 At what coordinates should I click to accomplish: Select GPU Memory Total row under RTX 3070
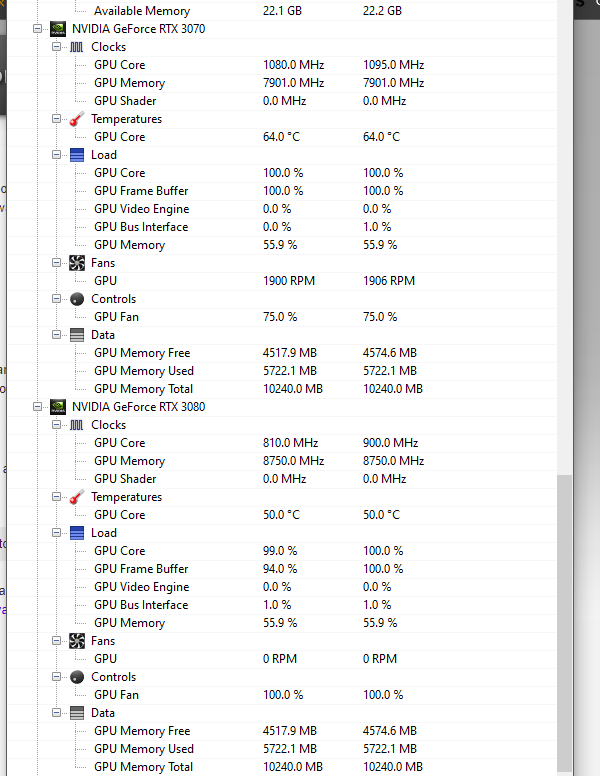[x=282, y=389]
